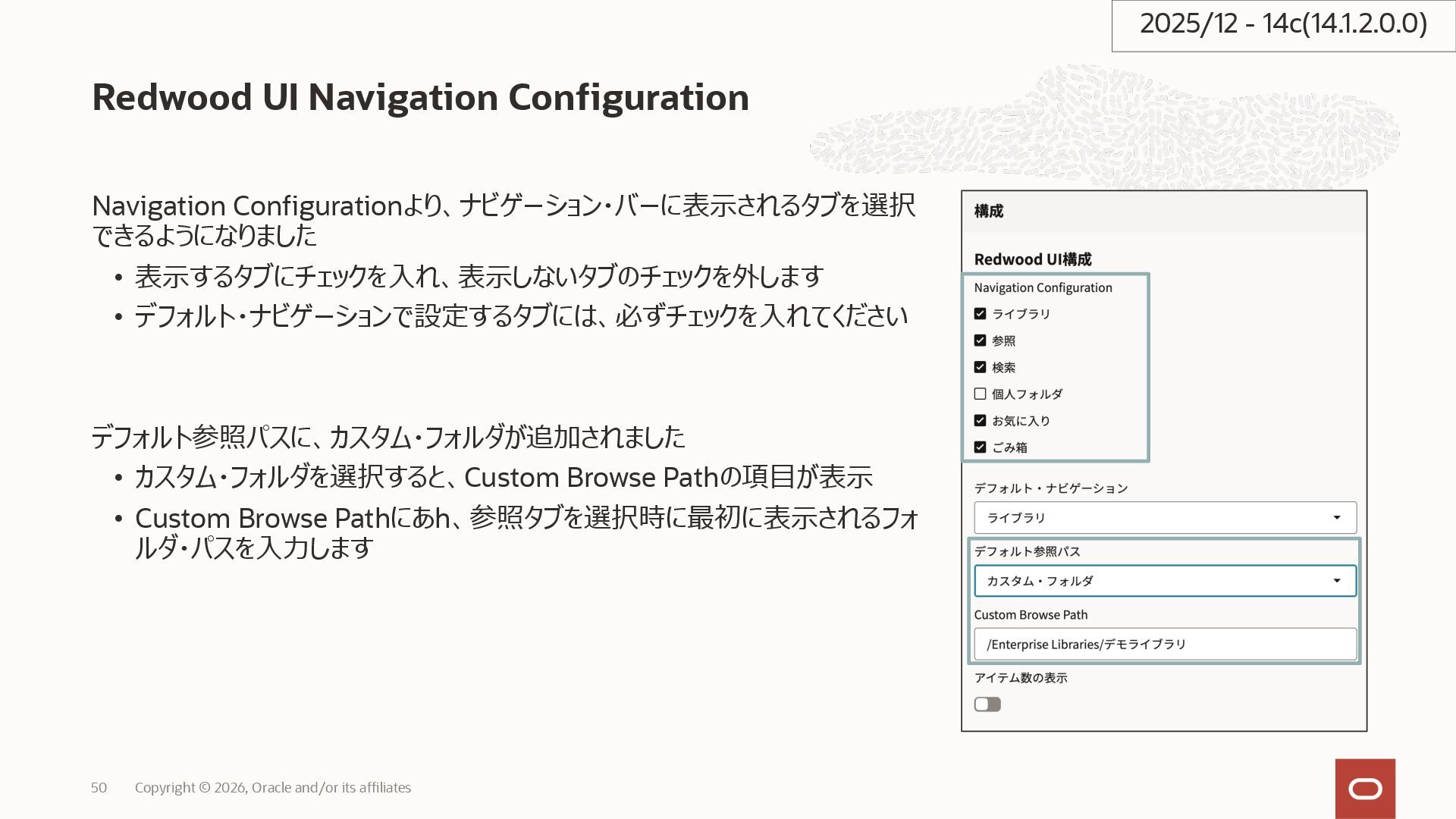Click the Redwood UI構成 section heading
The height and width of the screenshot is (819, 1456).
(x=1032, y=259)
